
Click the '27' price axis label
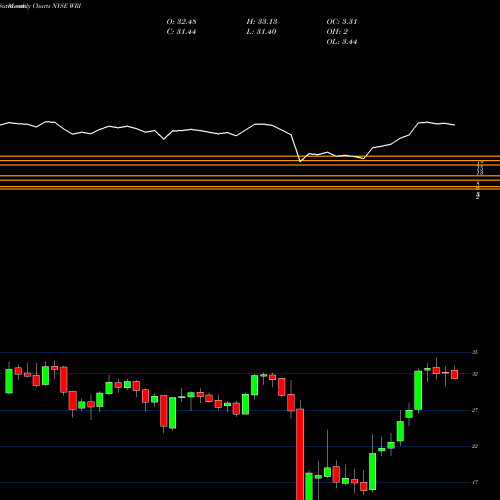coord(475,410)
